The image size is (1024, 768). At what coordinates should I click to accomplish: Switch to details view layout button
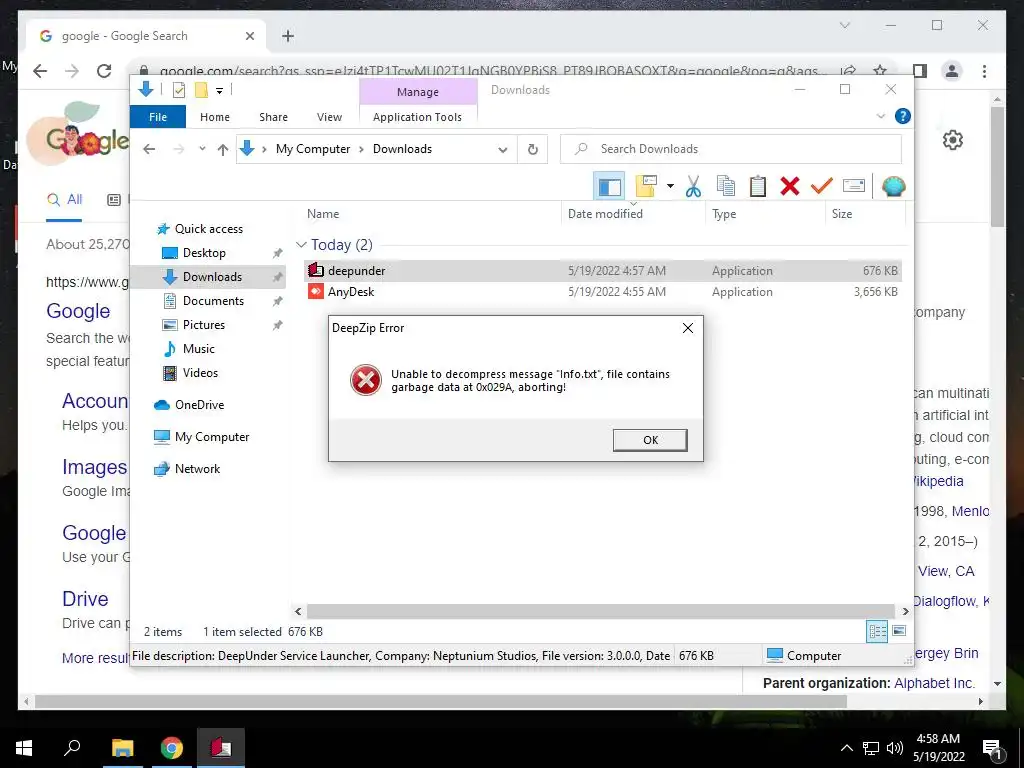876,631
